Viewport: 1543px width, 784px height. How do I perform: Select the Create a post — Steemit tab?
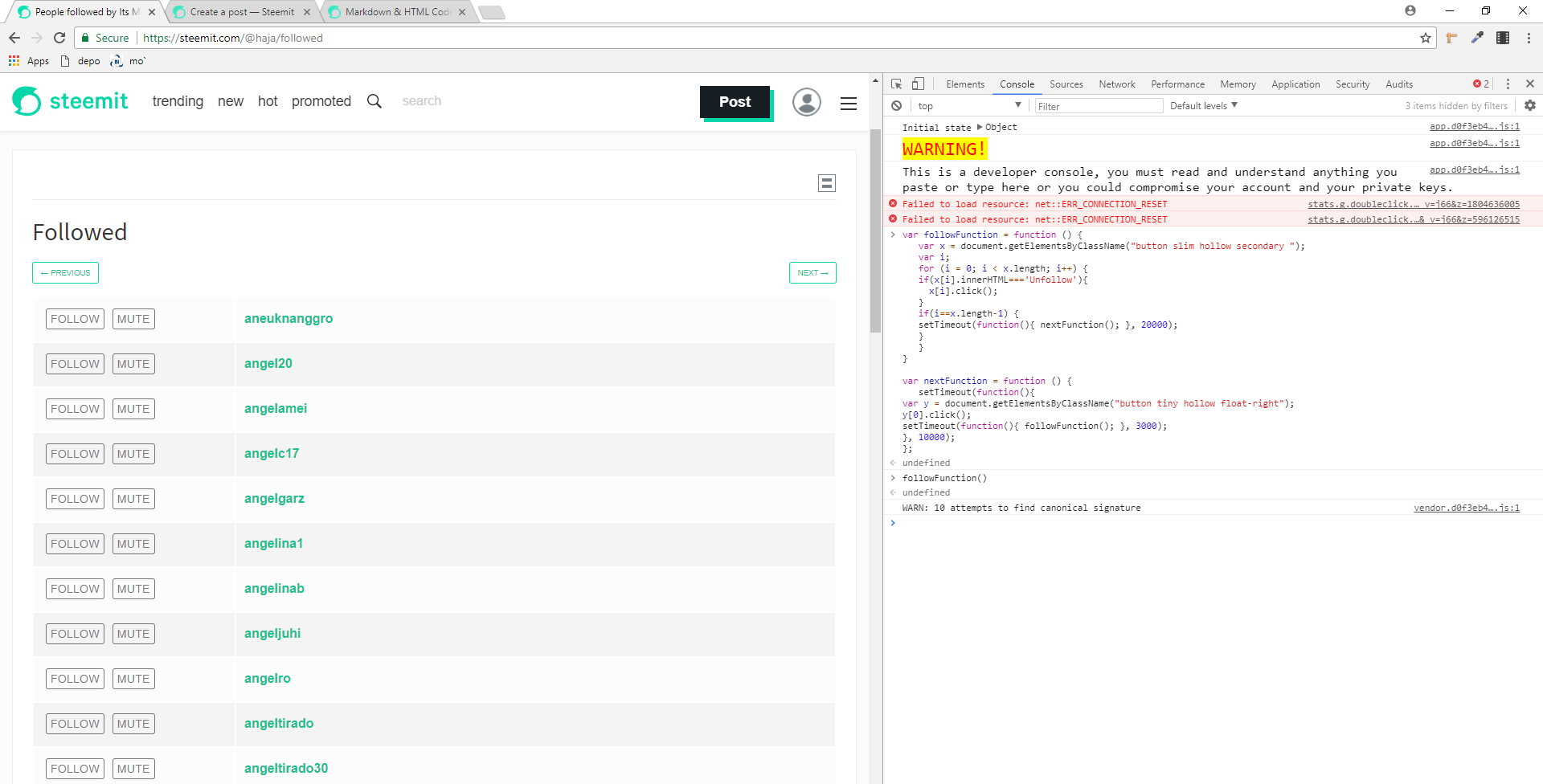point(241,12)
